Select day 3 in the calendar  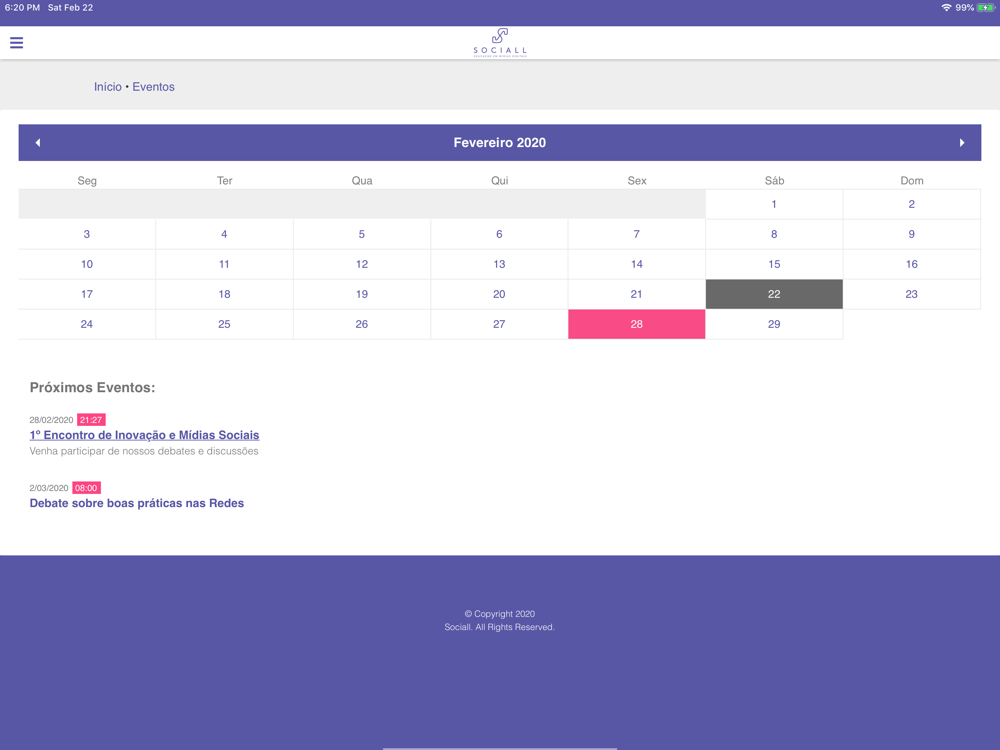pos(87,234)
